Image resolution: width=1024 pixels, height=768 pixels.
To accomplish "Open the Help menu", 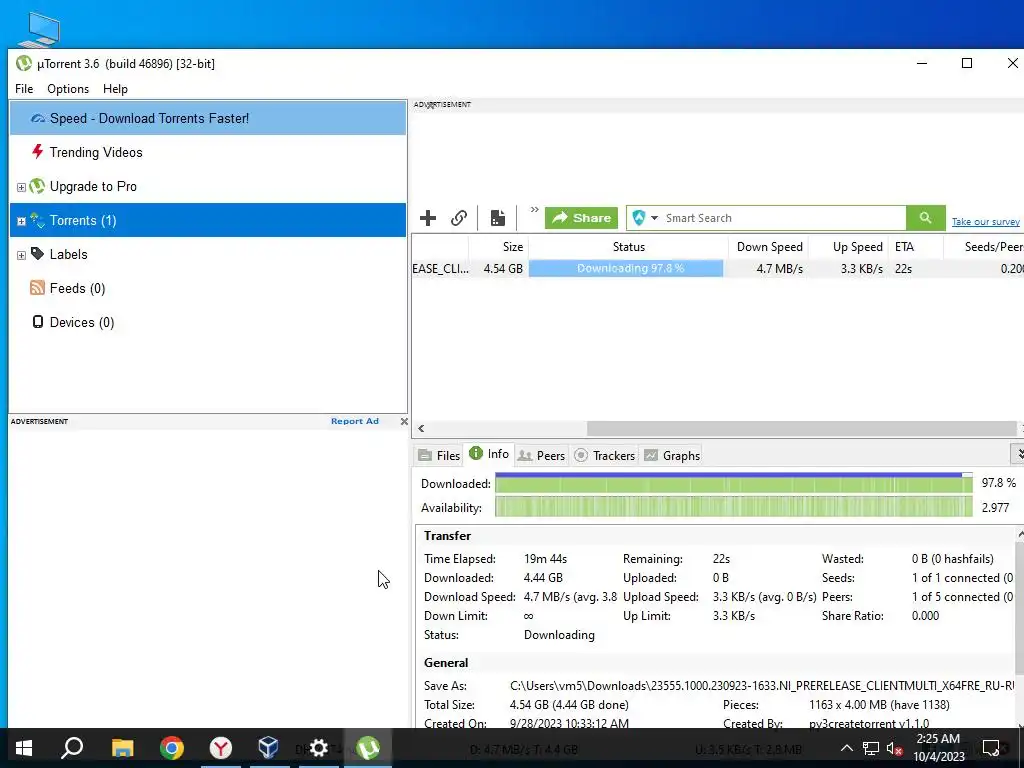I will (116, 89).
